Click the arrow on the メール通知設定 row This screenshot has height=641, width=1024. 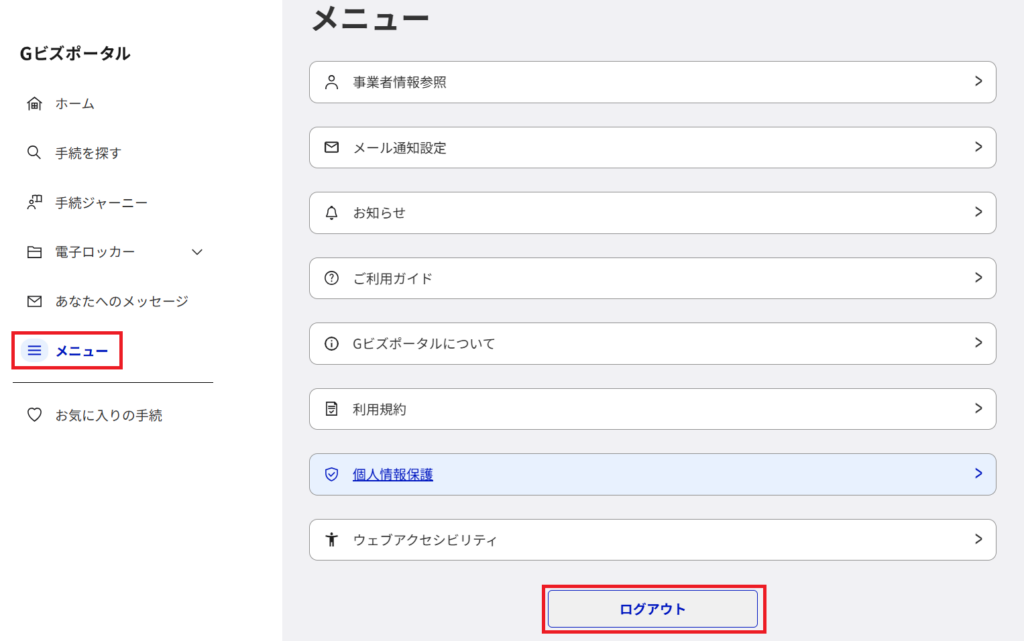[x=978, y=147]
